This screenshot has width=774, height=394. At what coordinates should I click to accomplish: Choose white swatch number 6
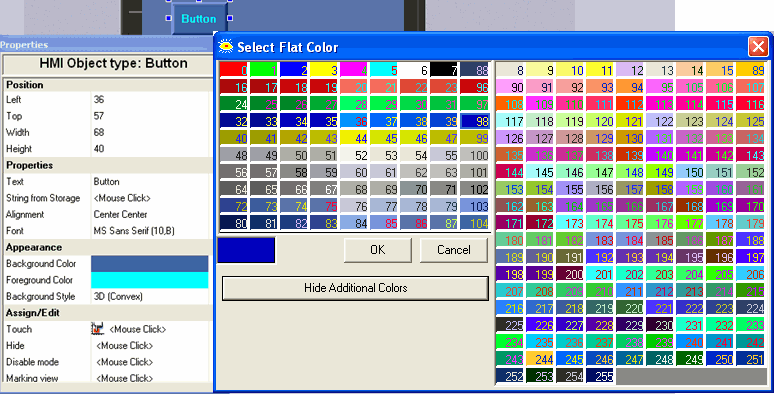pyautogui.click(x=414, y=70)
